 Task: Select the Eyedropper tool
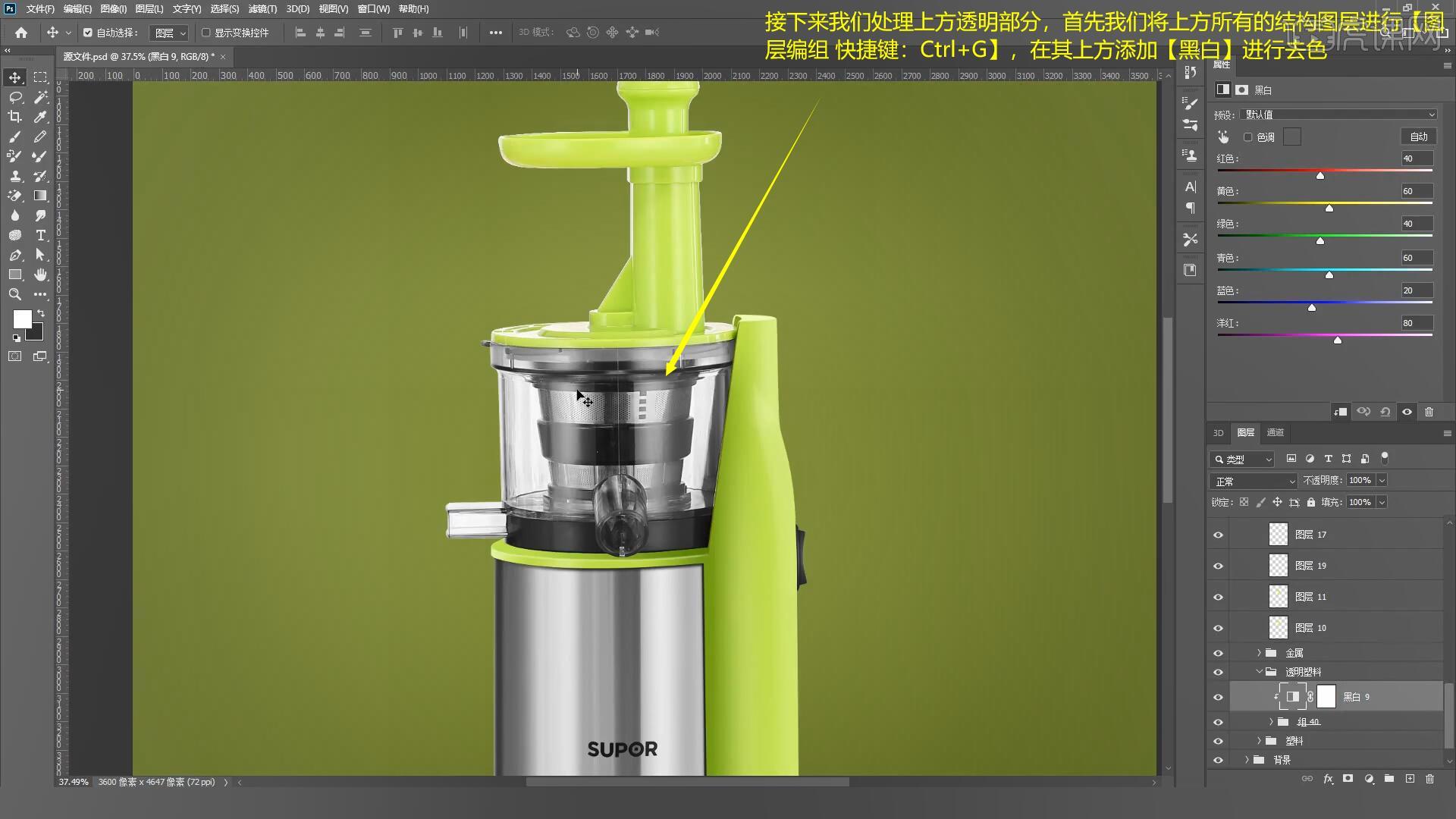[x=40, y=117]
